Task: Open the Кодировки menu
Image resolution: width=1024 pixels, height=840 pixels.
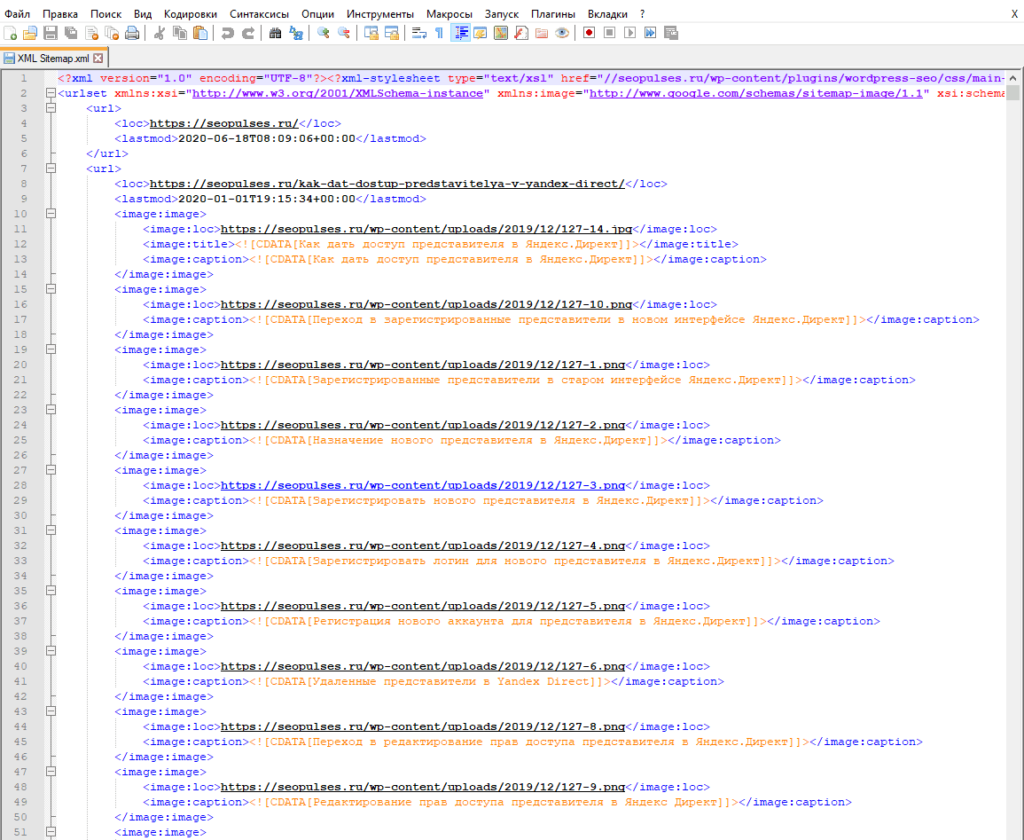Action: tap(190, 14)
